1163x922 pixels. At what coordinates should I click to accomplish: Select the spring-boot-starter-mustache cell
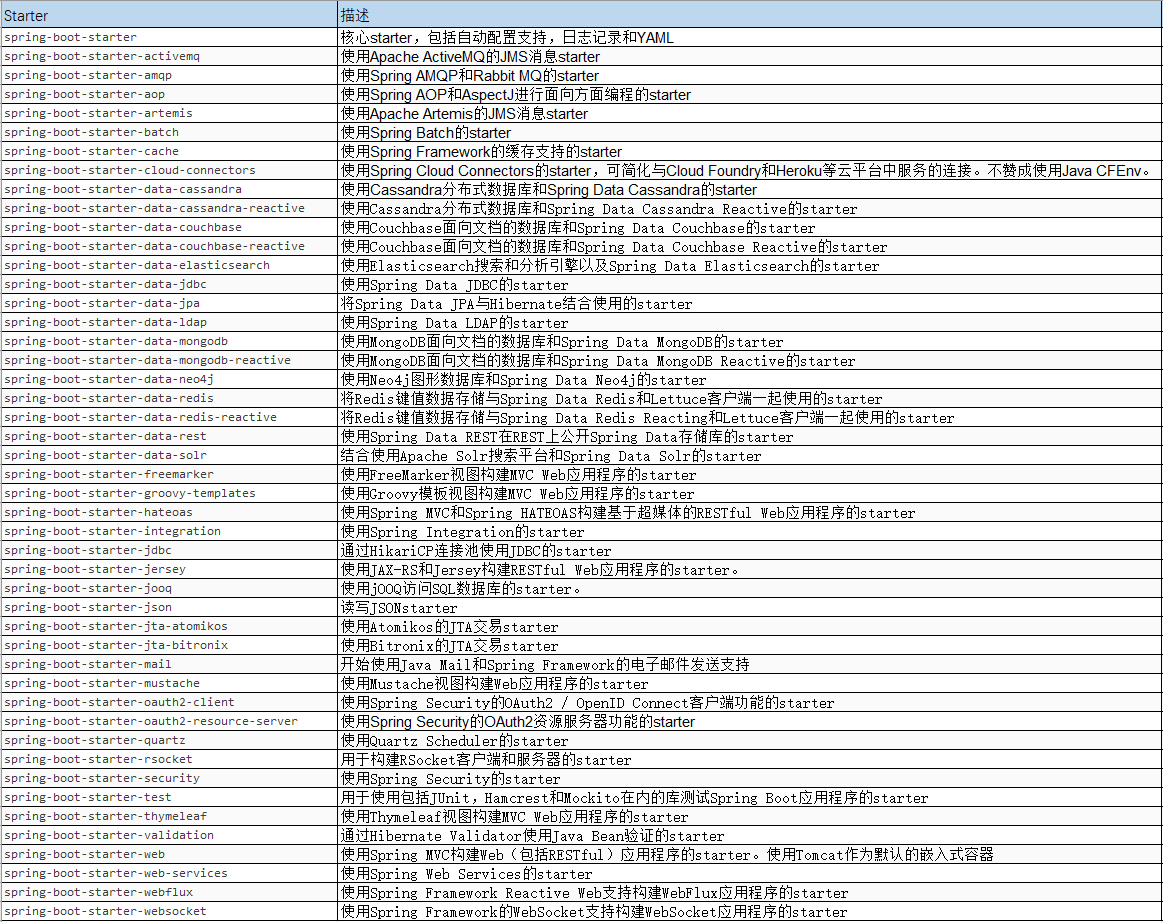(x=169, y=684)
